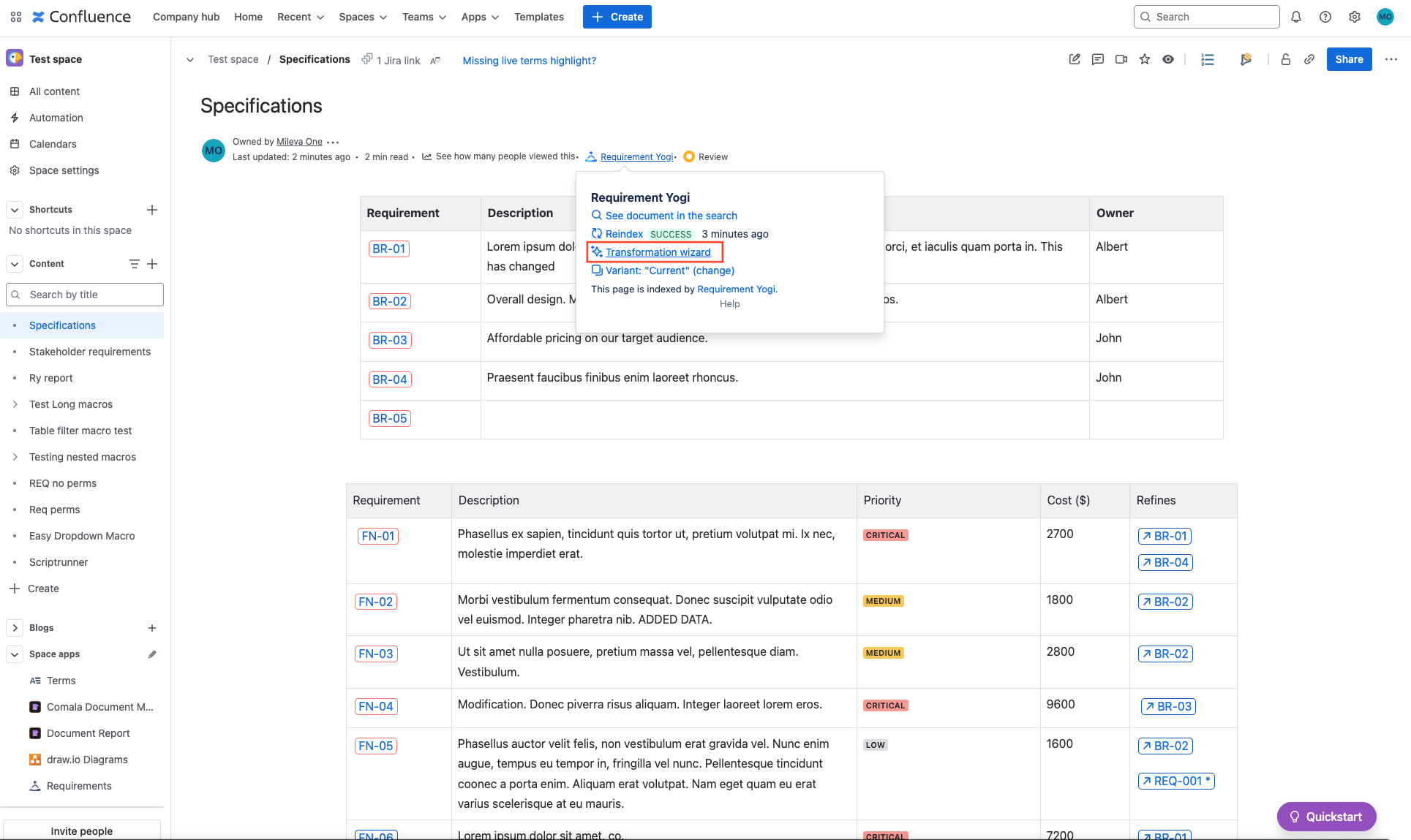The width and height of the screenshot is (1411, 840).
Task: Select Stakeholder requirements in sidebar
Action: (89, 352)
